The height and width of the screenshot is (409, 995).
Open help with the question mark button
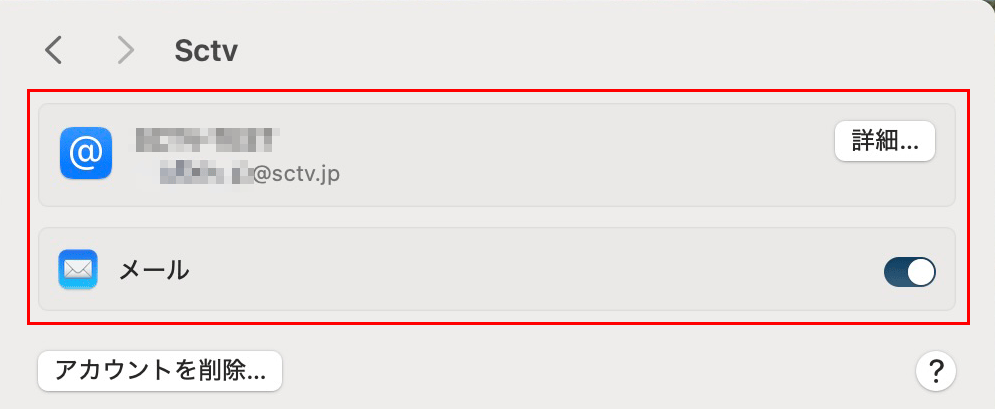pyautogui.click(x=935, y=370)
